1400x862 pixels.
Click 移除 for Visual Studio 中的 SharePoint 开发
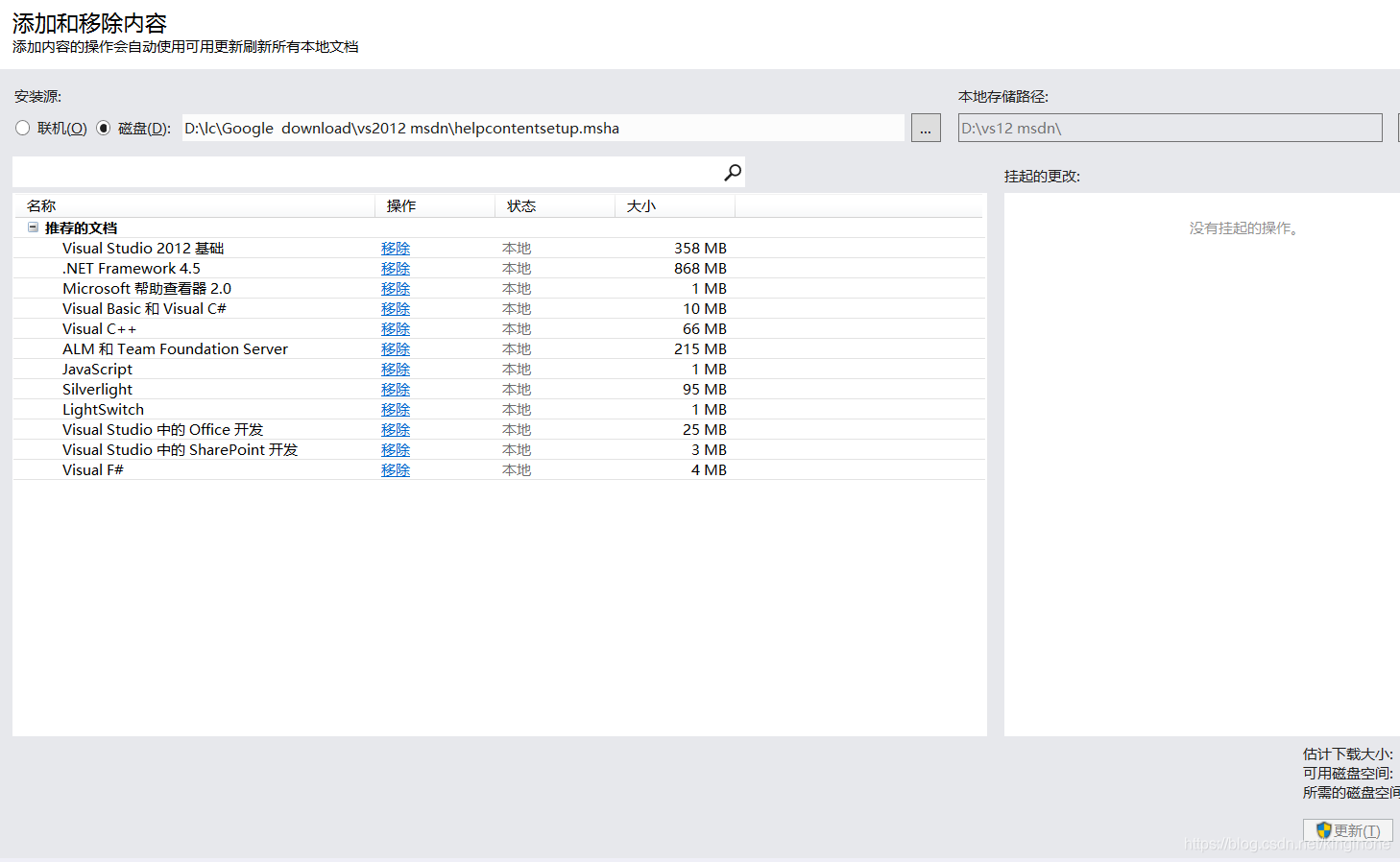coord(396,450)
